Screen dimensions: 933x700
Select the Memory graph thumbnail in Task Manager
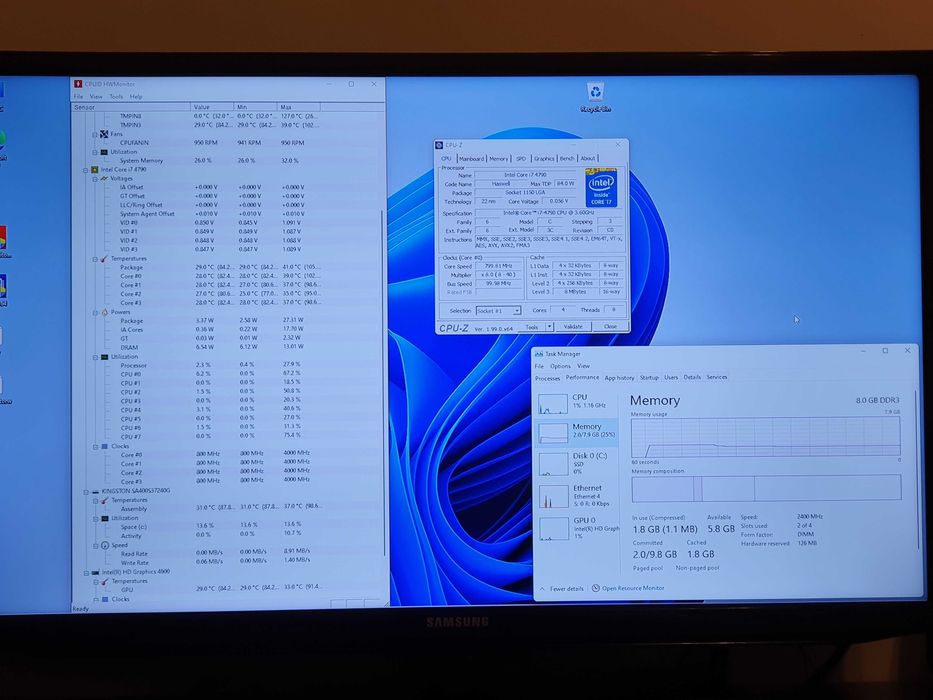click(553, 433)
